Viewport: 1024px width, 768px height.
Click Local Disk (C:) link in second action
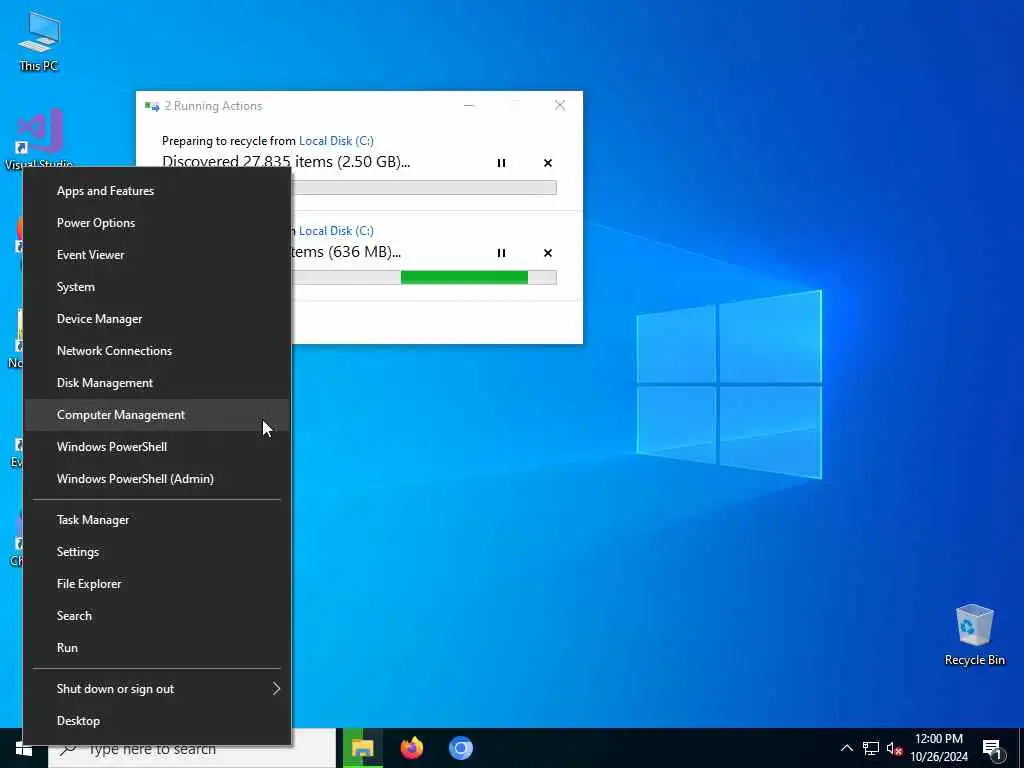tap(336, 231)
